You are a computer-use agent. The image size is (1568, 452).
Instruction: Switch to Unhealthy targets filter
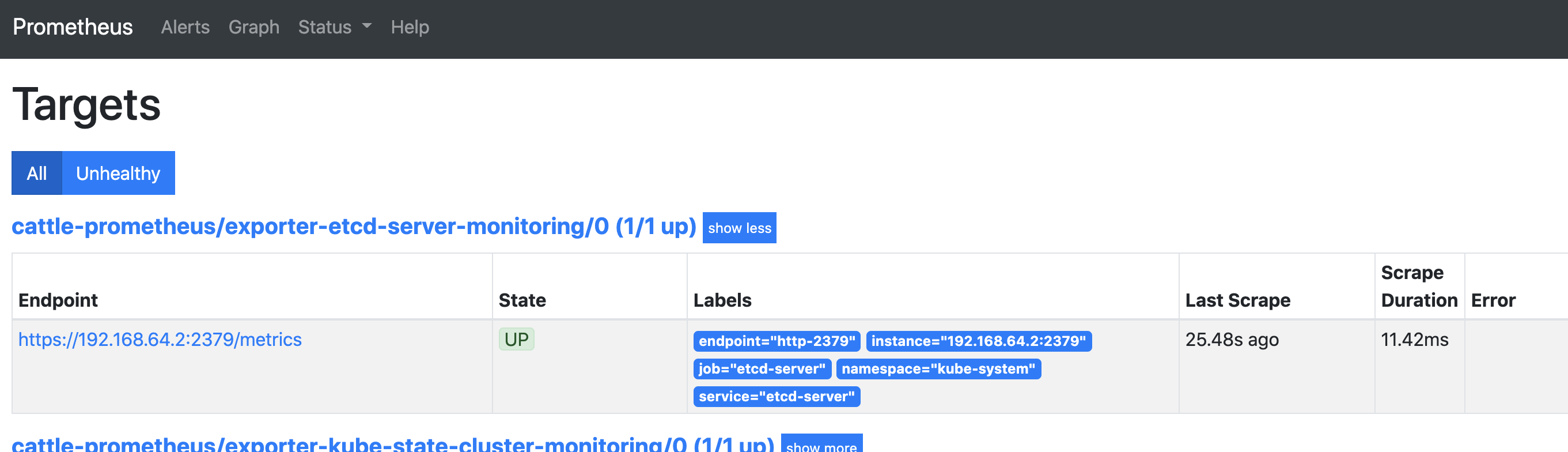coord(118,173)
